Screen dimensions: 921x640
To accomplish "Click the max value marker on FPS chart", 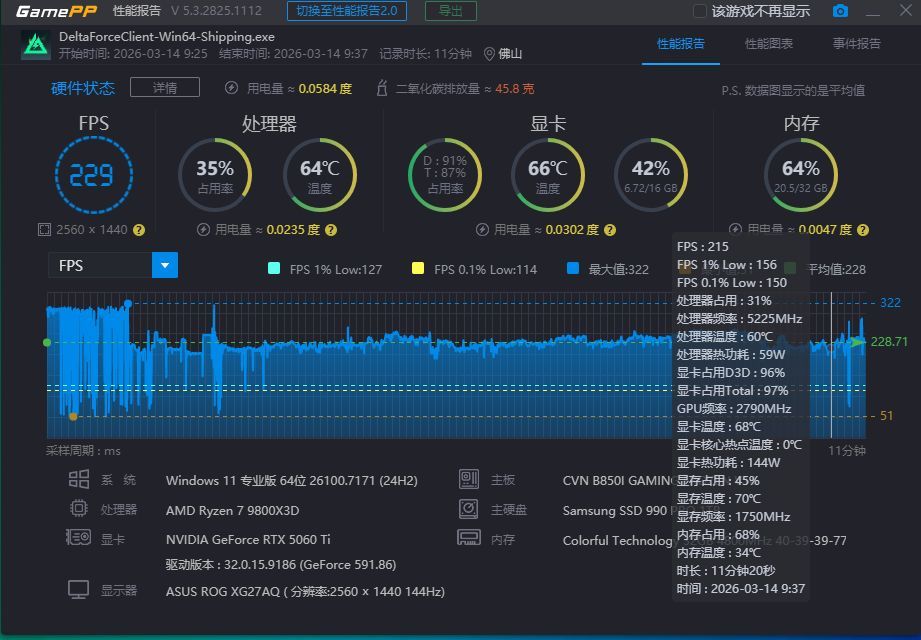I will [128, 304].
